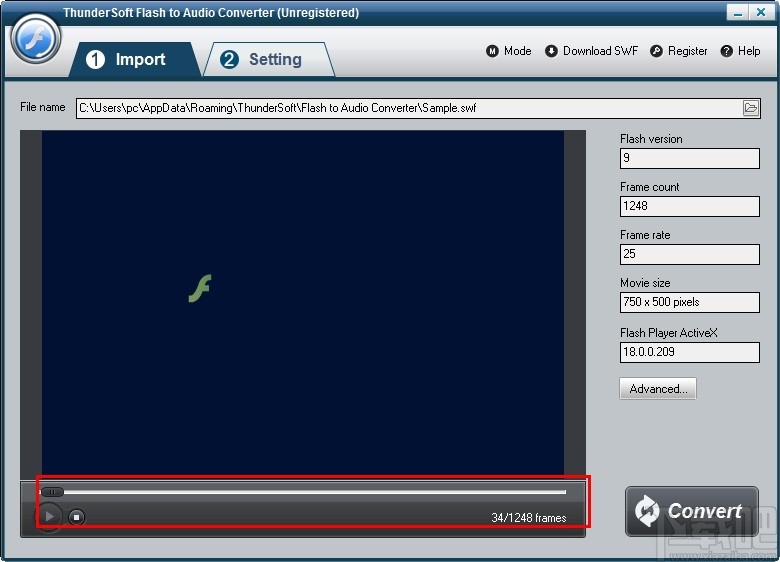Image resolution: width=780 pixels, height=562 pixels.
Task: Open the Register dialog
Action: click(679, 51)
